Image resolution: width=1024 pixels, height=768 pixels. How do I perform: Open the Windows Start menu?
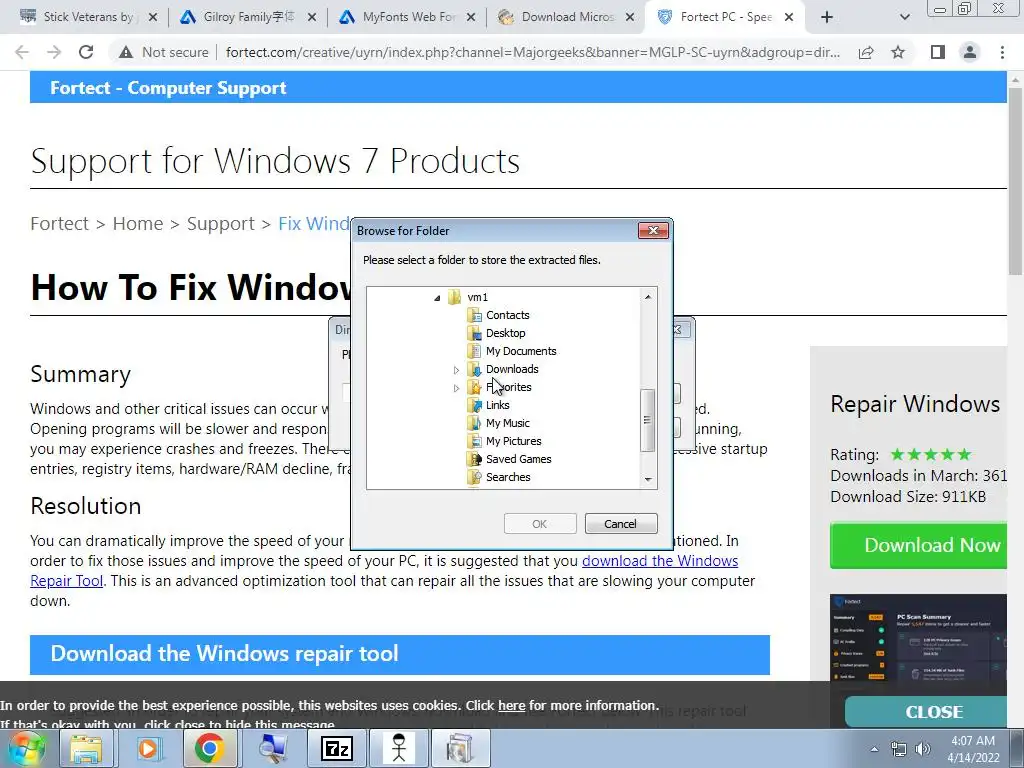[25, 748]
